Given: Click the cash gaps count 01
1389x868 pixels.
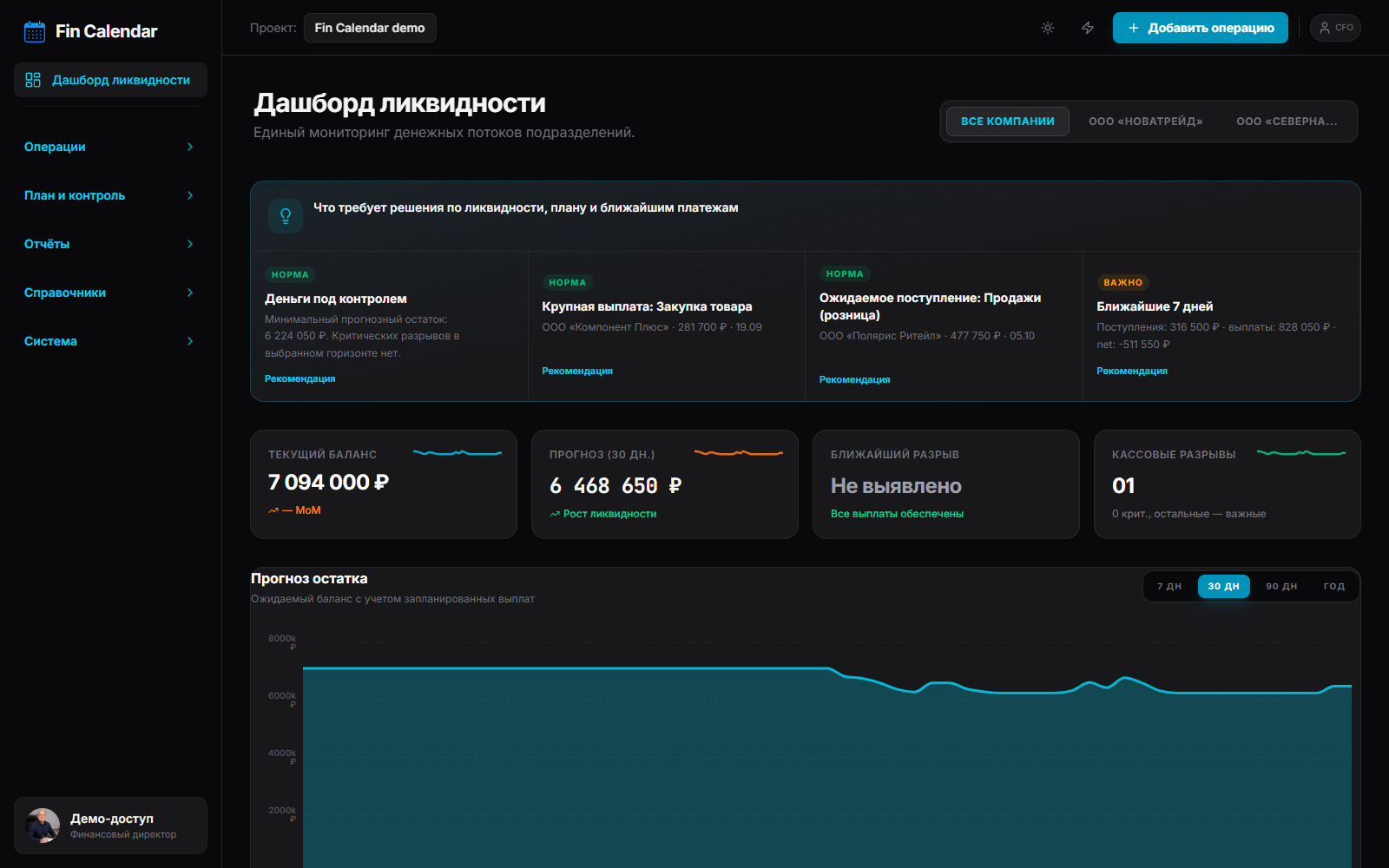Looking at the screenshot, I should coord(1123,486).
